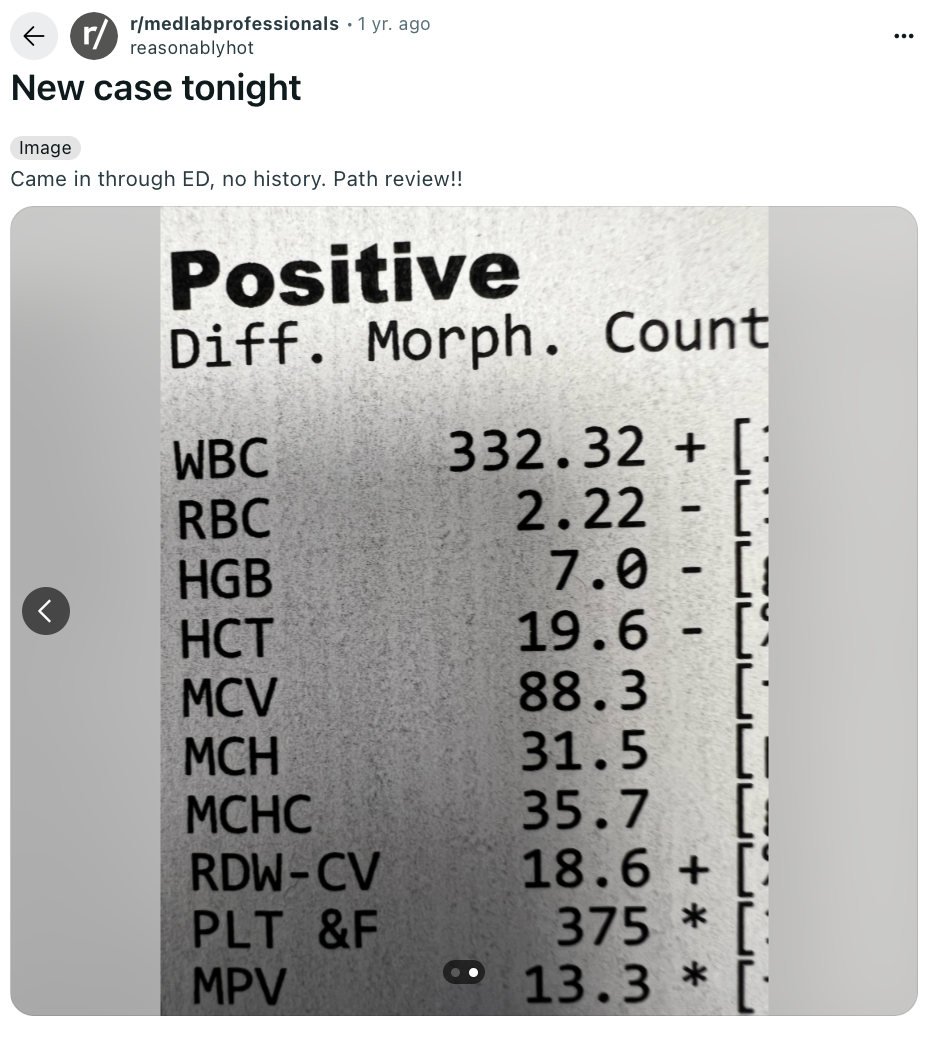Click the RDW-CV label in the photo

[x=285, y=871]
